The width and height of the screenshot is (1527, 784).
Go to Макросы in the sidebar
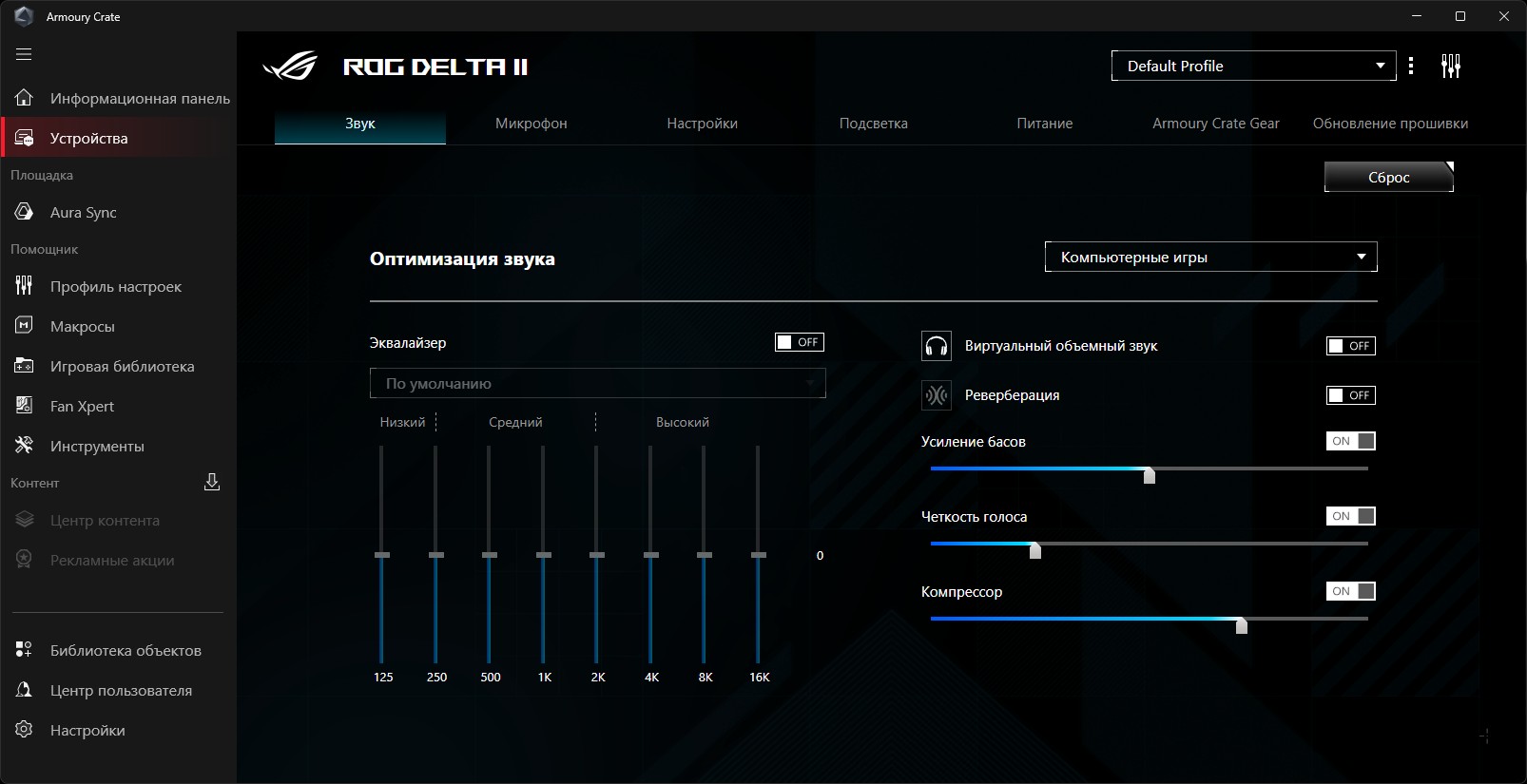pyautogui.click(x=118, y=326)
